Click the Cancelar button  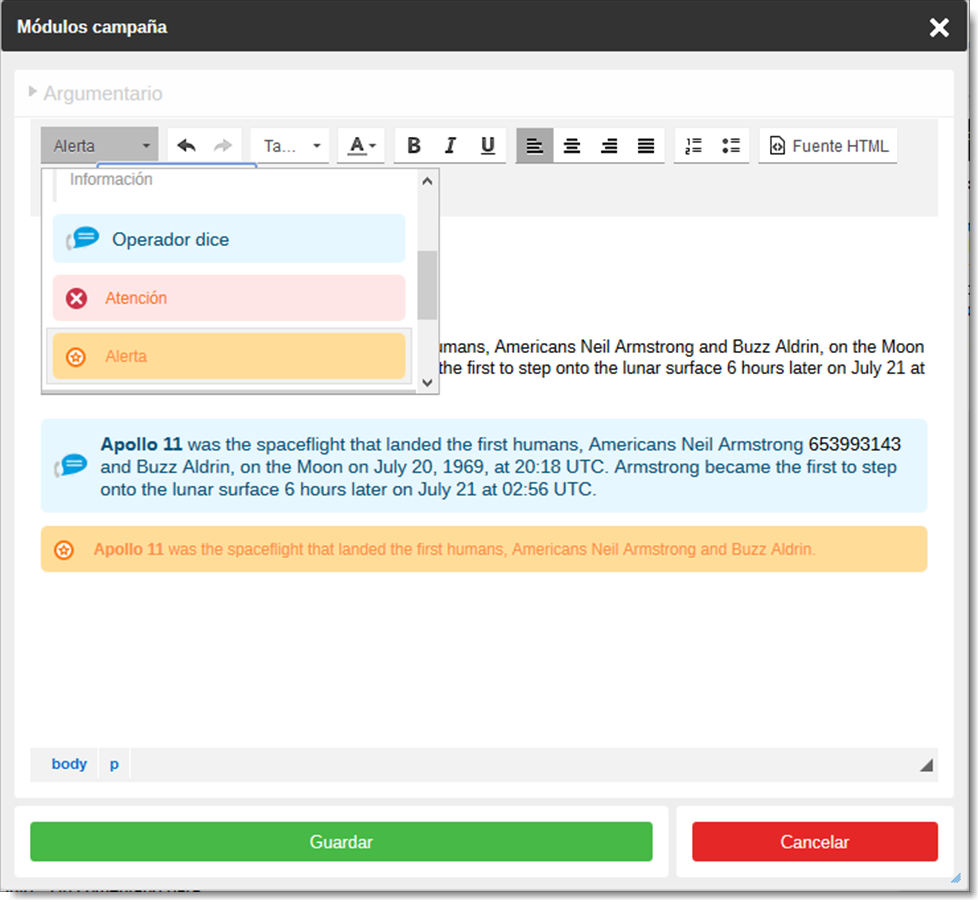(814, 842)
